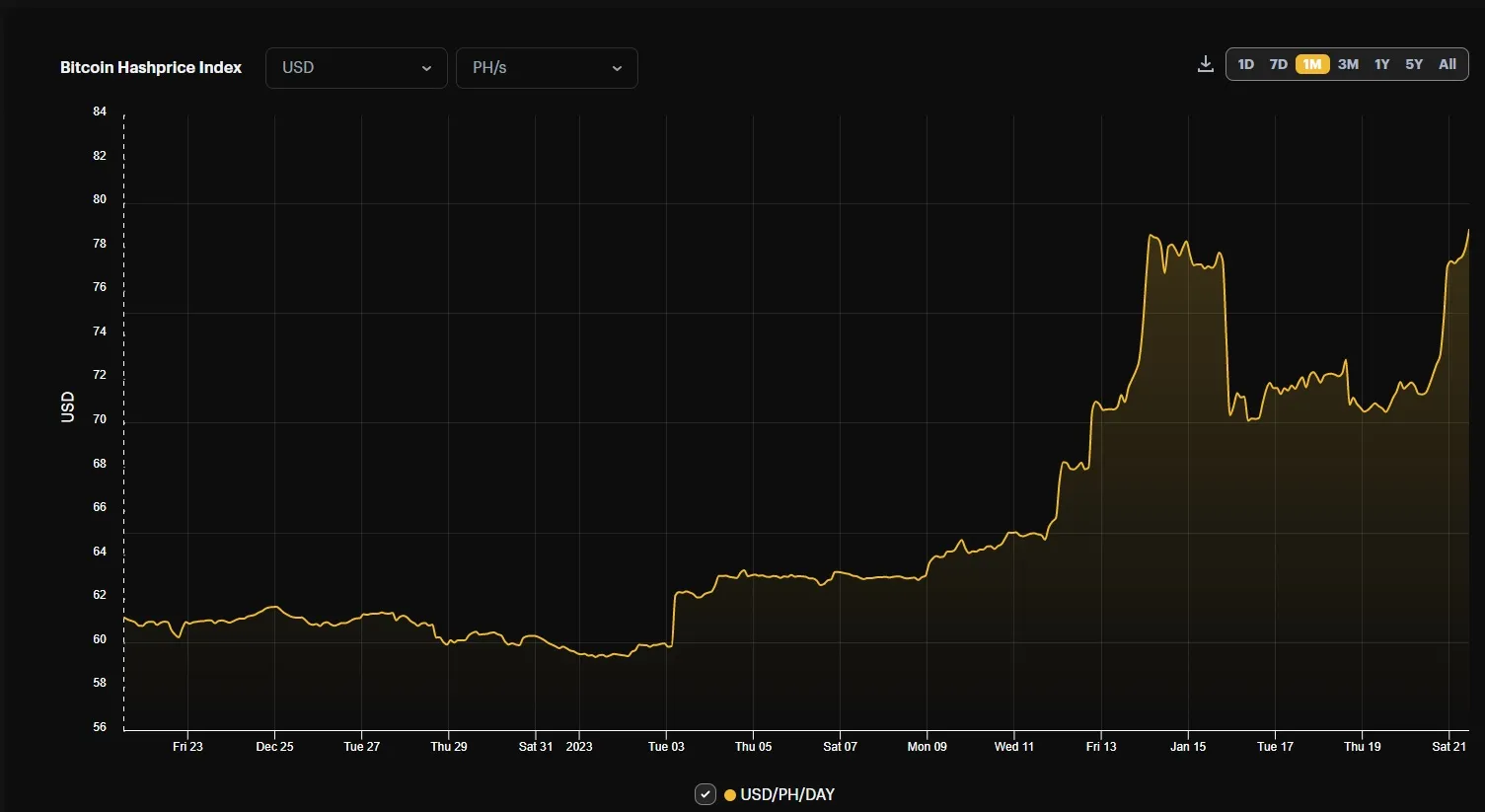Click the vertical USD axis title
This screenshot has height=812, width=1485.
click(x=67, y=407)
